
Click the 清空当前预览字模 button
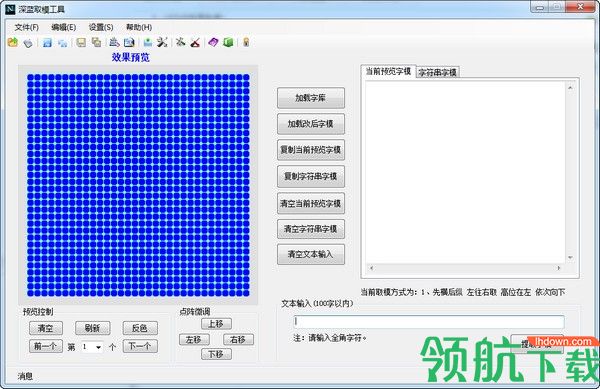point(311,203)
